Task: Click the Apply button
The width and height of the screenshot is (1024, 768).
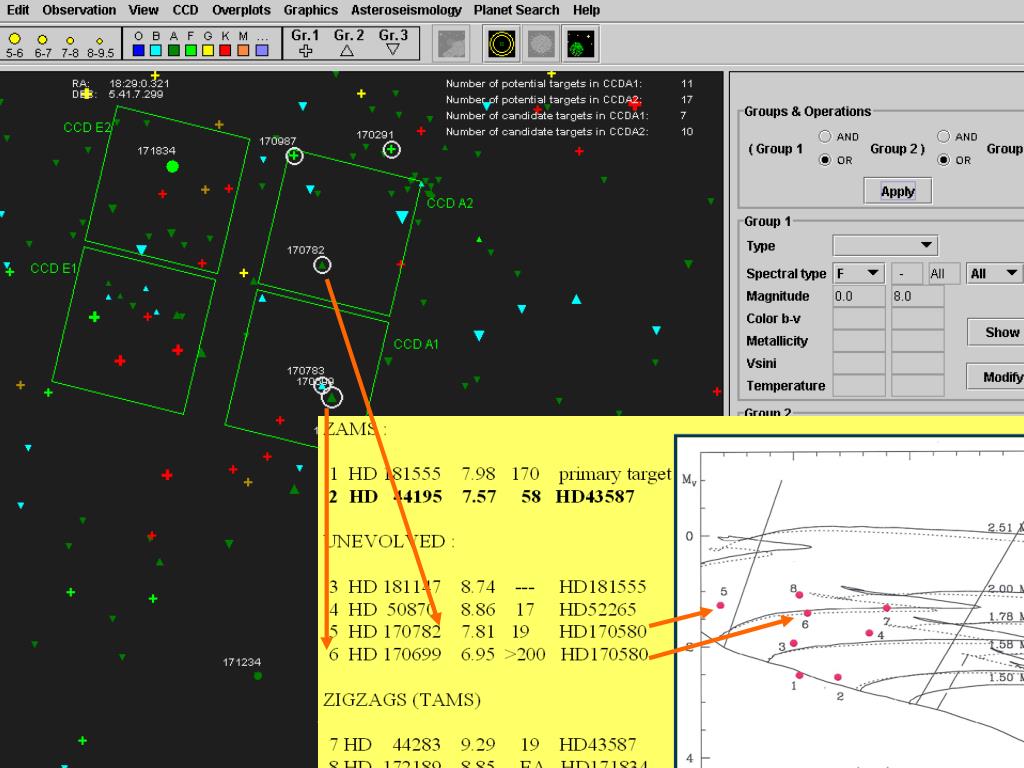Action: pos(897,191)
